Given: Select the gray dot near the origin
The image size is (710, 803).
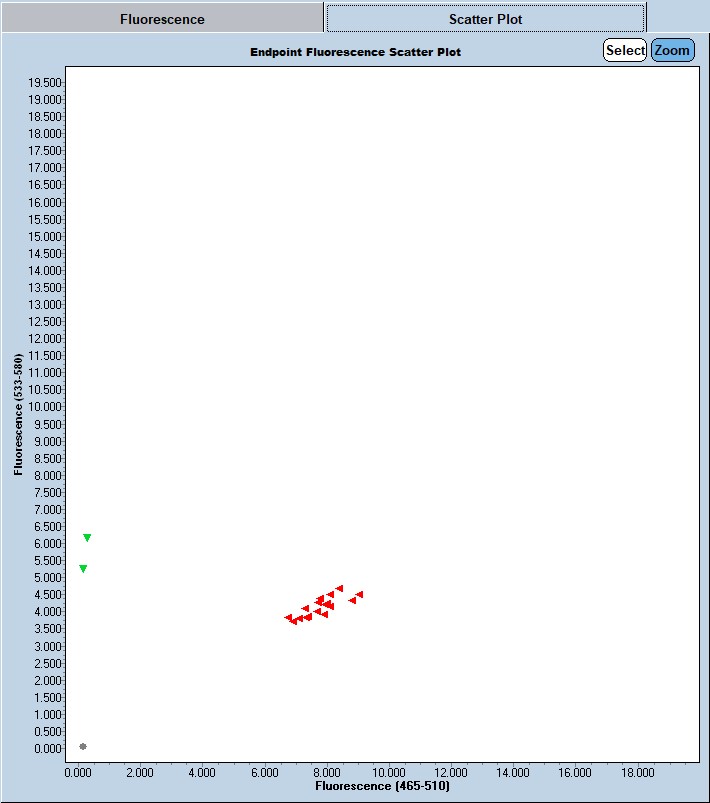Looking at the screenshot, I should pos(83,746).
